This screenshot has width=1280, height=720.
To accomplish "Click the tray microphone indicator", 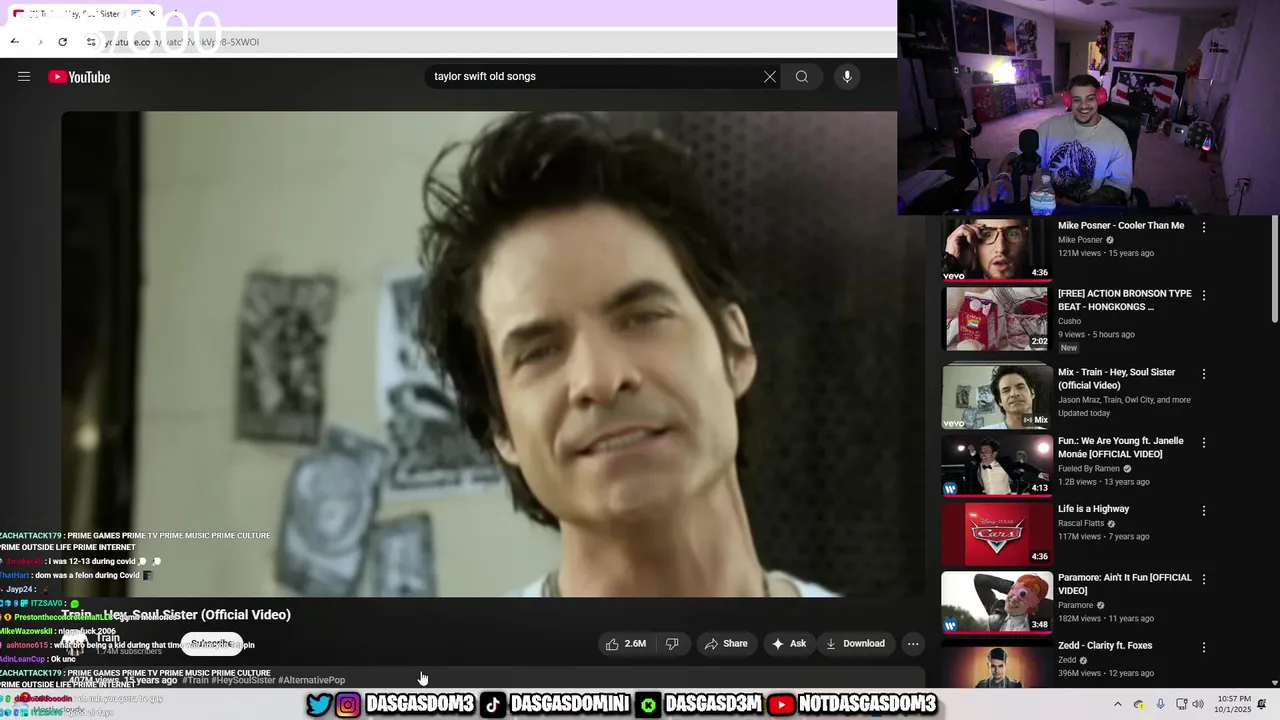I will [x=1161, y=705].
